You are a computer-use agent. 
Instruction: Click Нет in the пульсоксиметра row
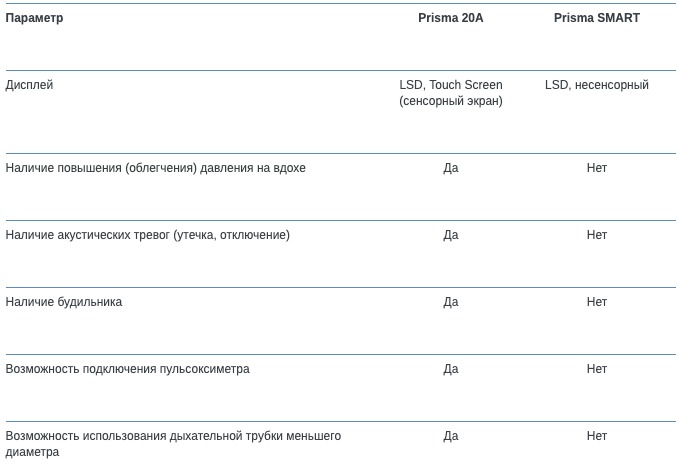pyautogui.click(x=597, y=369)
